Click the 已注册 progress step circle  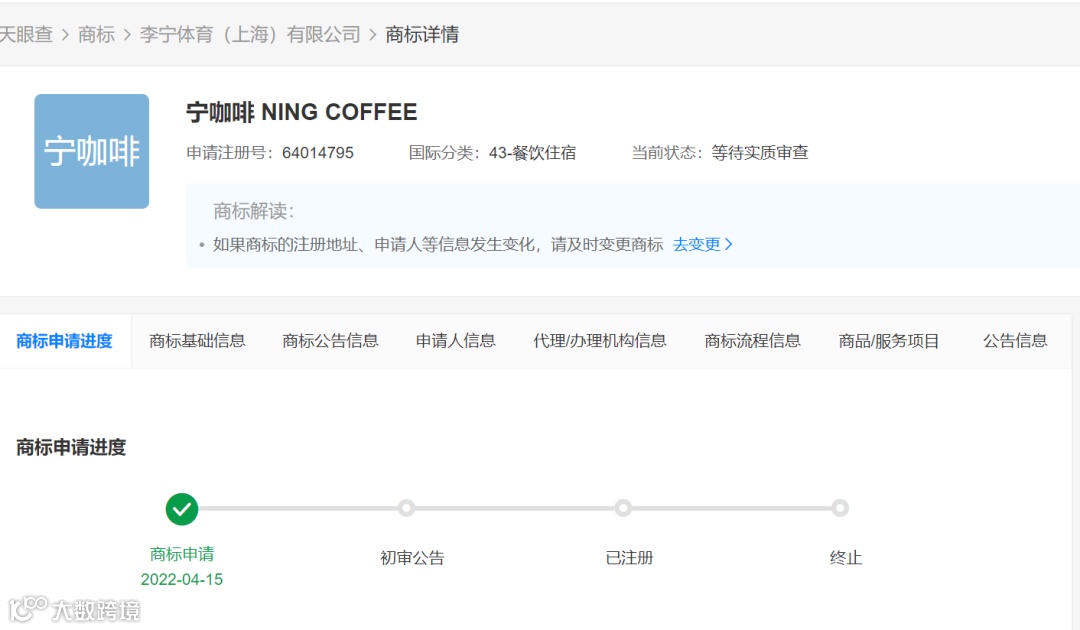click(623, 508)
